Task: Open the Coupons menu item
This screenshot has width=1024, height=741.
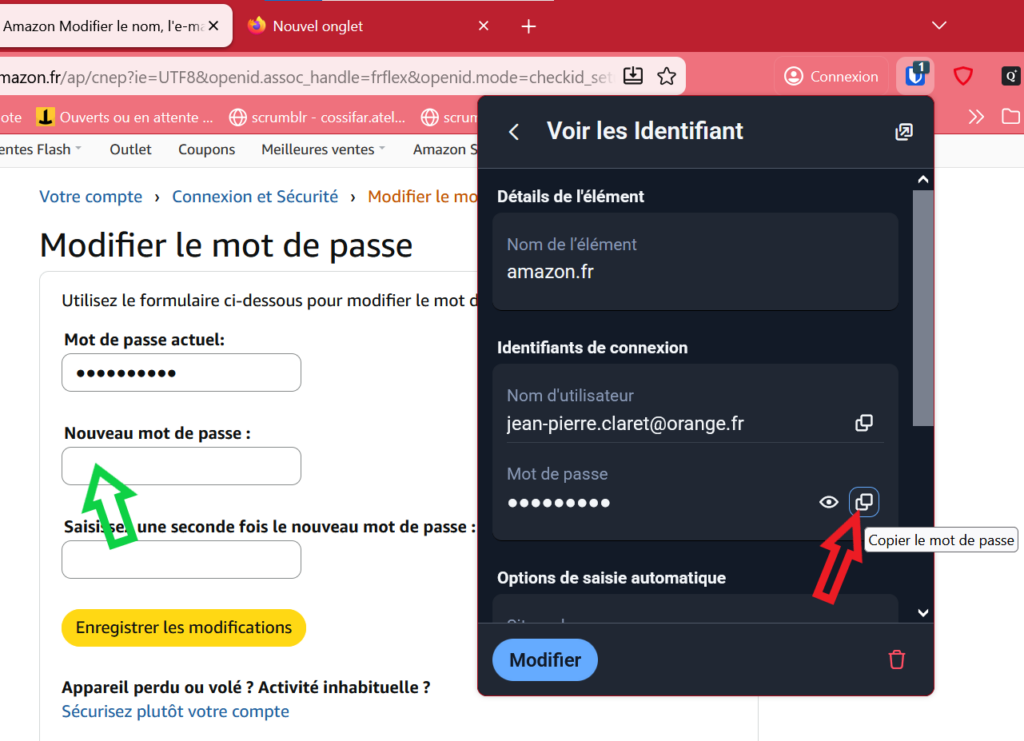Action: [x=206, y=150]
